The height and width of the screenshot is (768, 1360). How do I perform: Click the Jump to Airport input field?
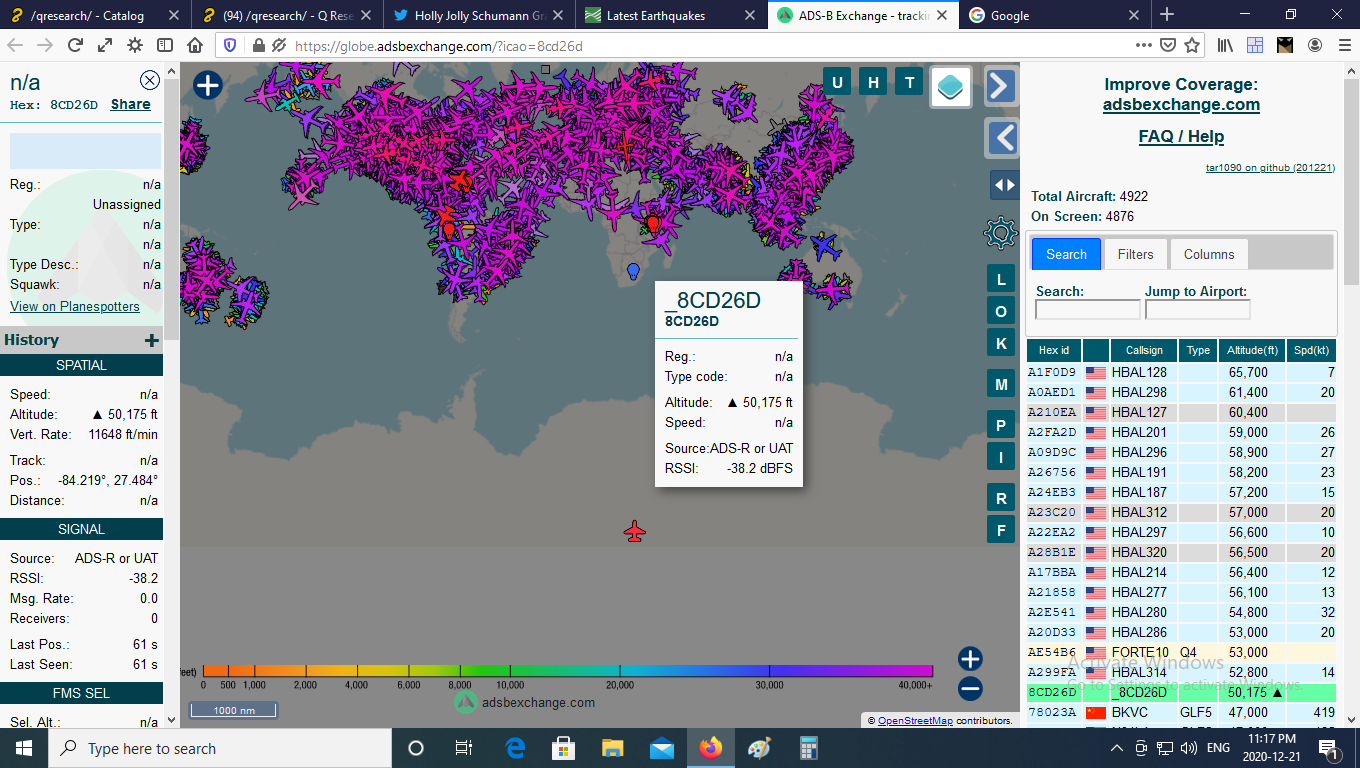[1197, 310]
